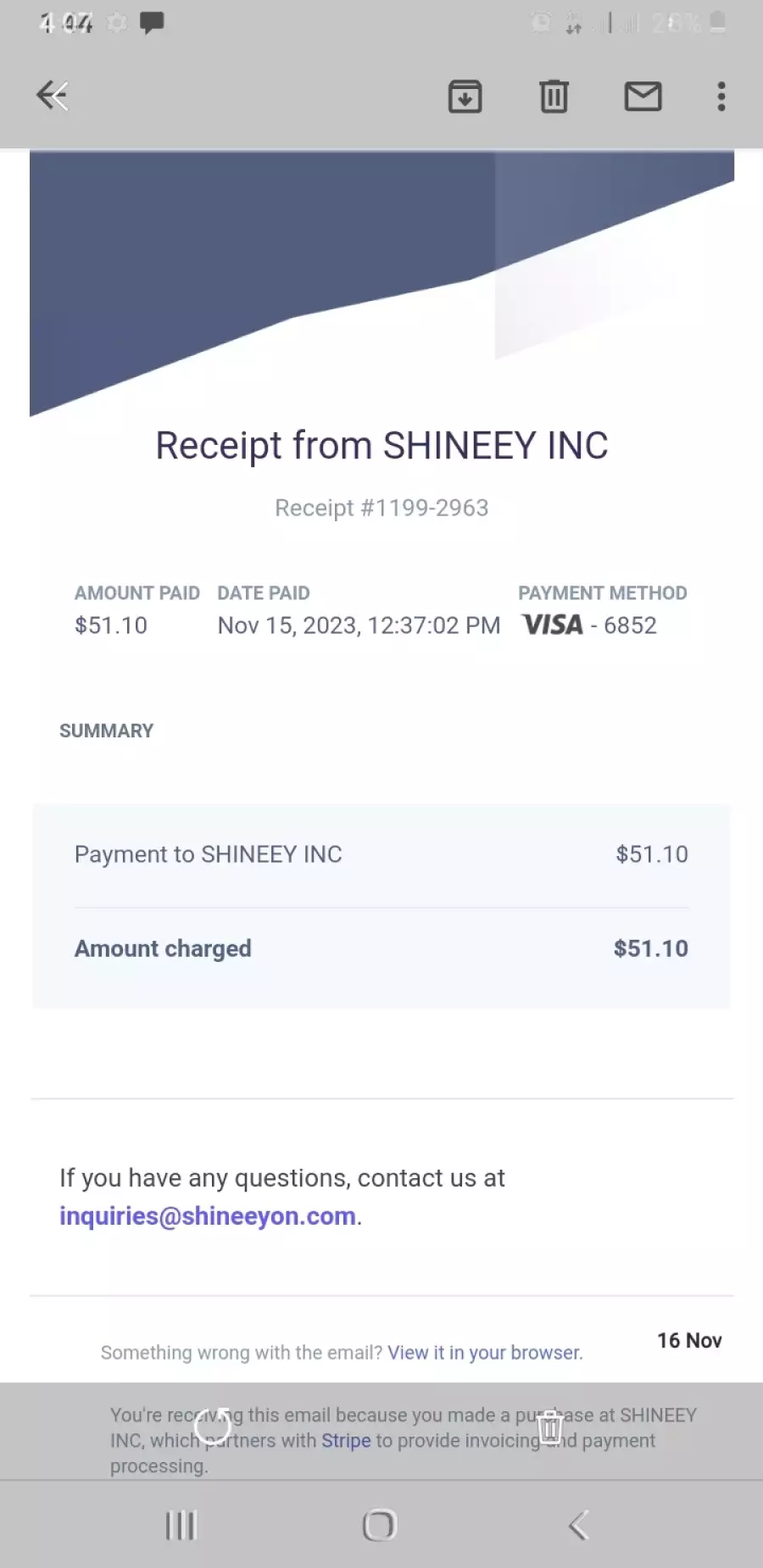Tap the VISA payment method logo
The width and height of the screenshot is (763, 1568).
tap(553, 626)
